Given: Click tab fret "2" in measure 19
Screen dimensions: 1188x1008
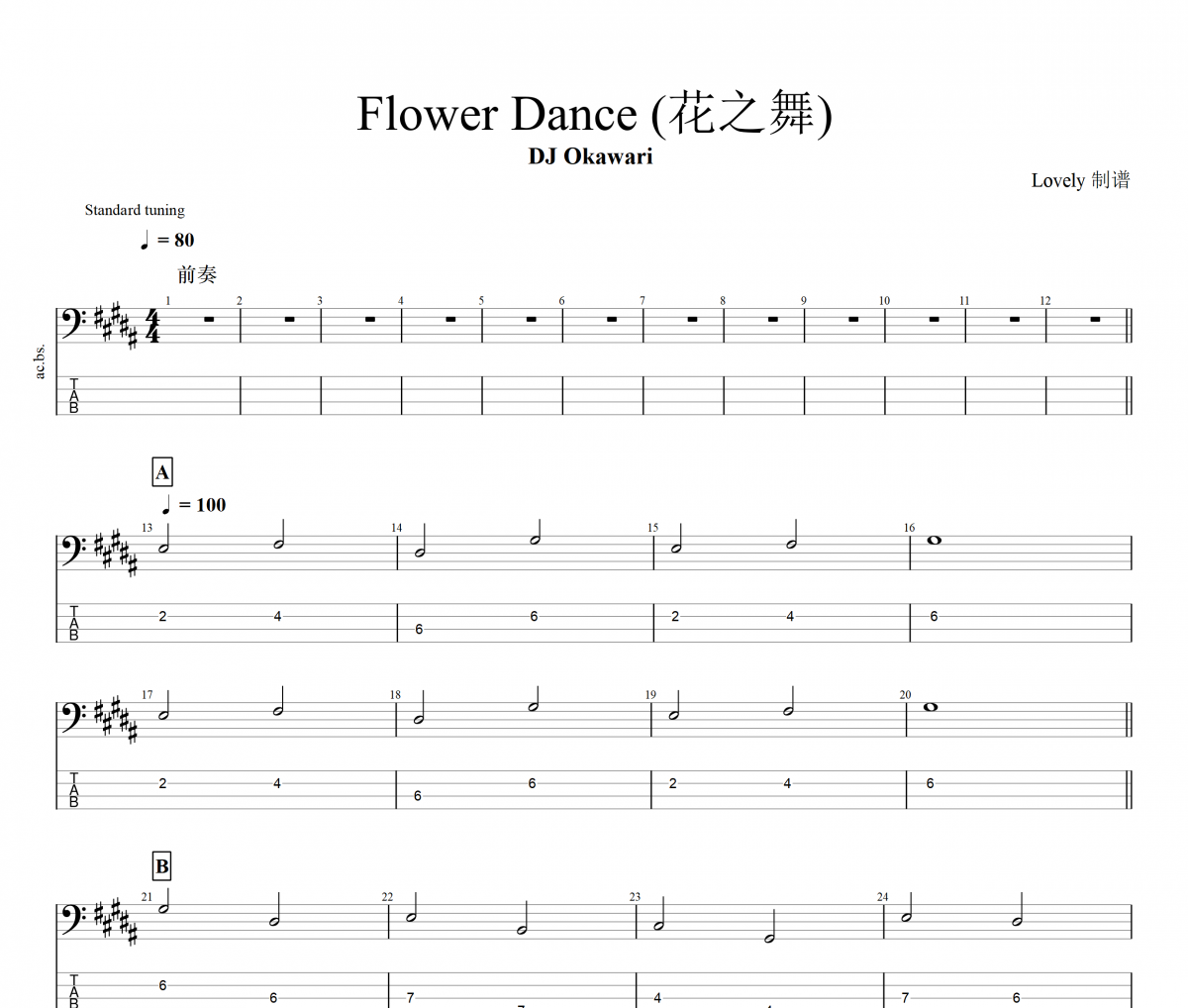Looking at the screenshot, I should 672,783.
